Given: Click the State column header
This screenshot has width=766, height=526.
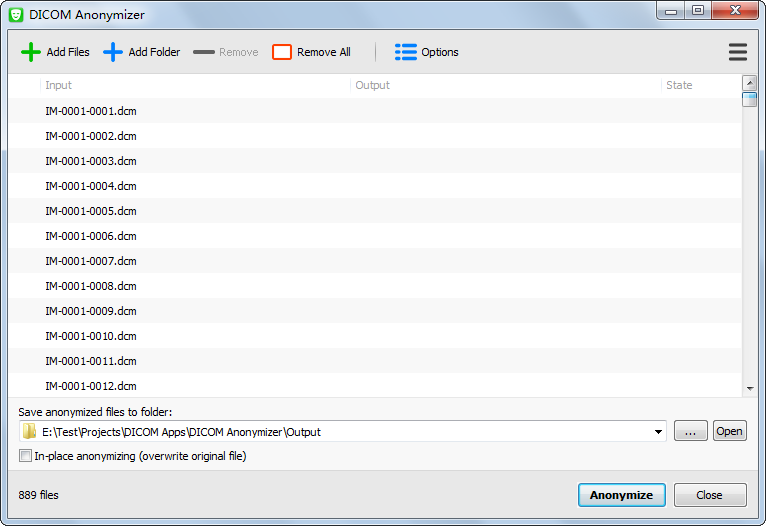Looking at the screenshot, I should (x=699, y=85).
